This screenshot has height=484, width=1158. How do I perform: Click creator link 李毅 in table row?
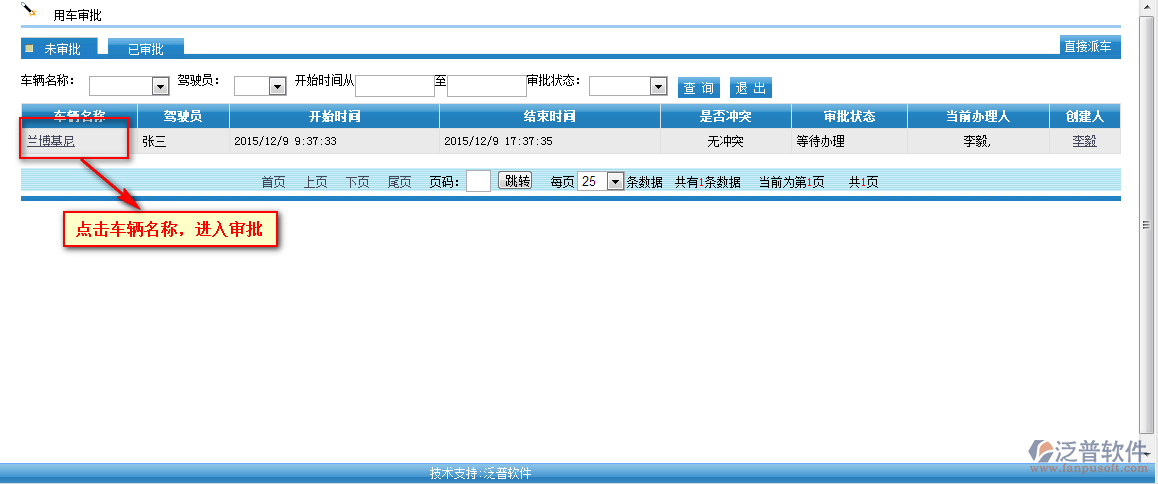1084,141
